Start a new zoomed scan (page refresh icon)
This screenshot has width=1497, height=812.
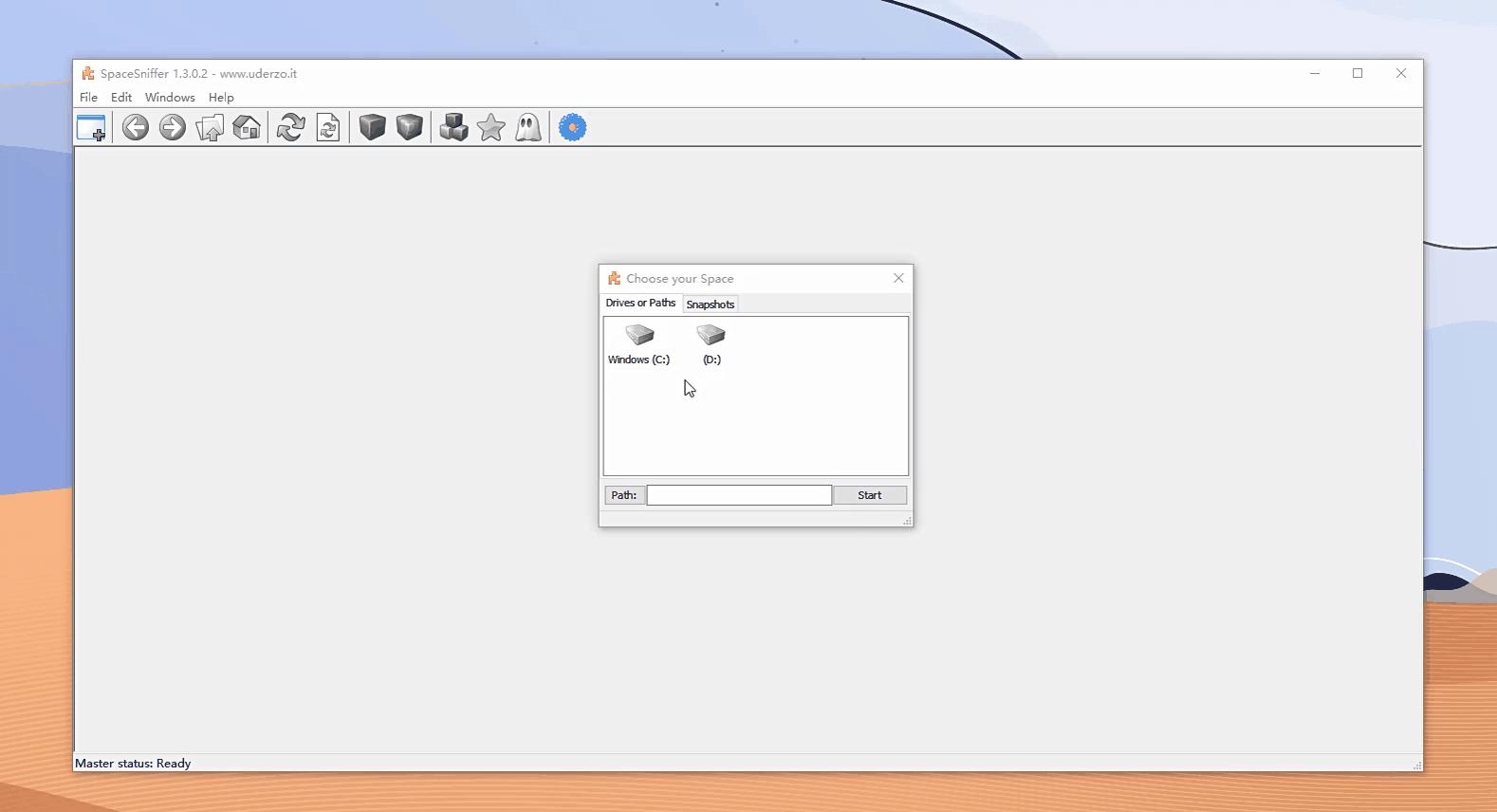[x=328, y=127]
